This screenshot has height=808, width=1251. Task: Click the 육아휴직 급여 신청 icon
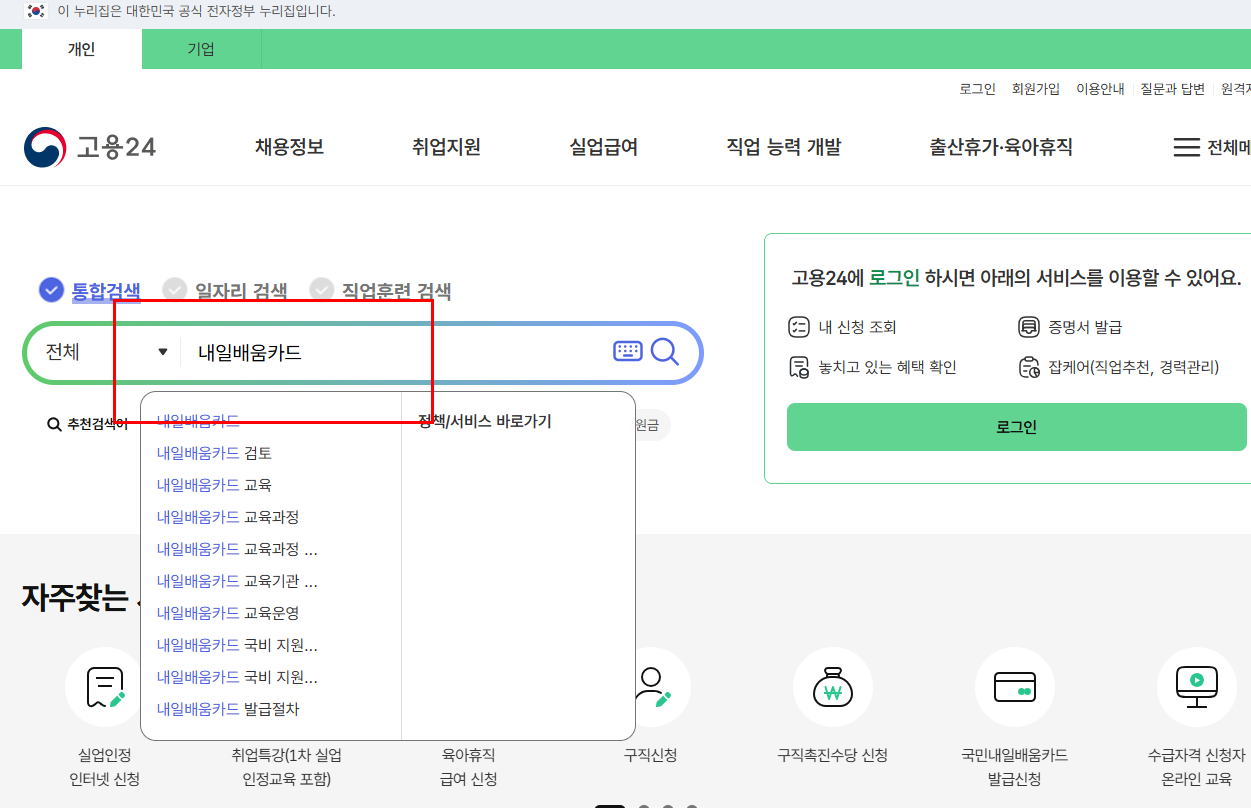pos(468,687)
